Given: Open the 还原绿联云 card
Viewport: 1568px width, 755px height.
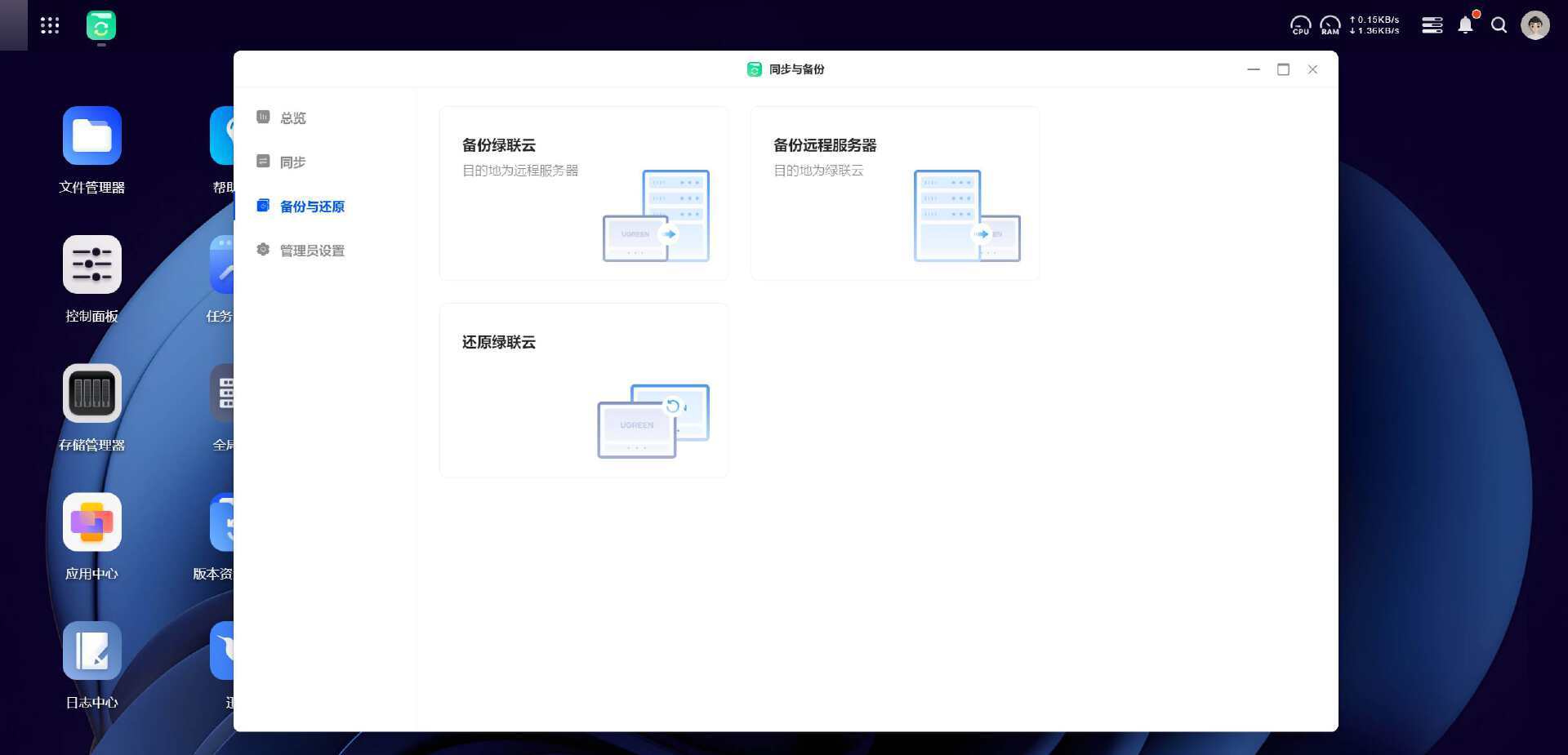Looking at the screenshot, I should [584, 390].
